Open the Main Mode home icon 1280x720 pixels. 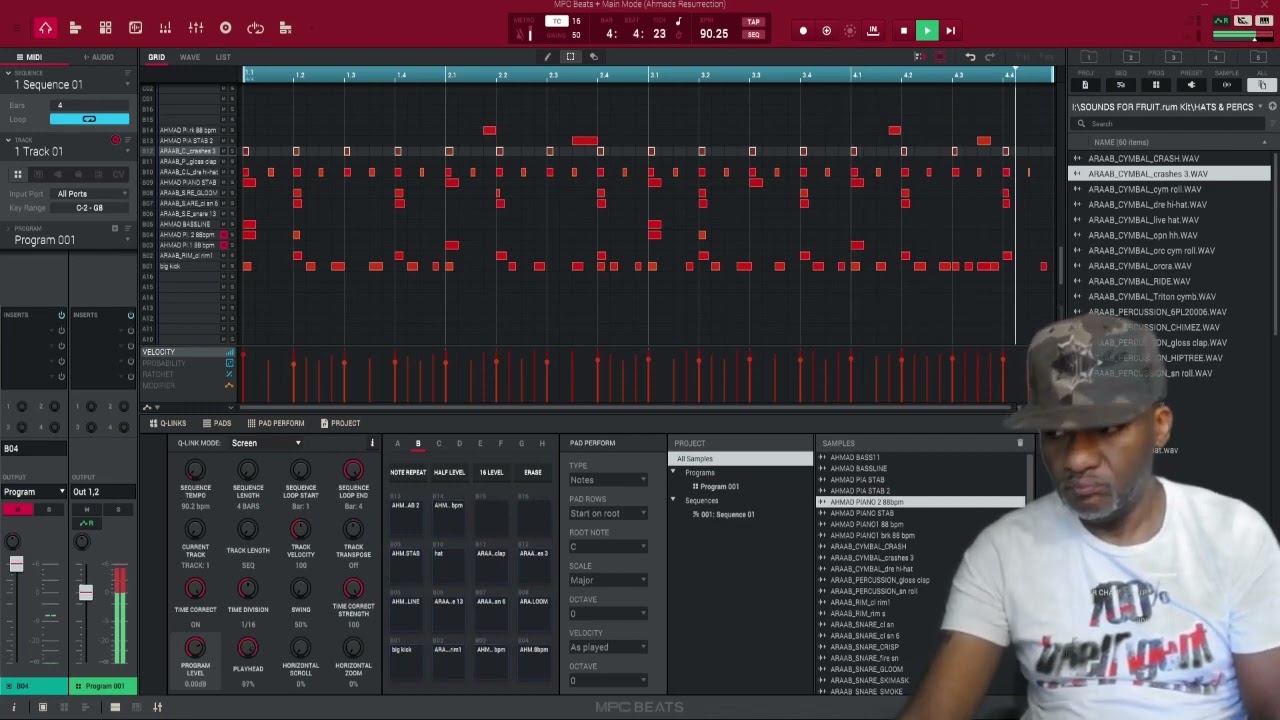[x=45, y=28]
